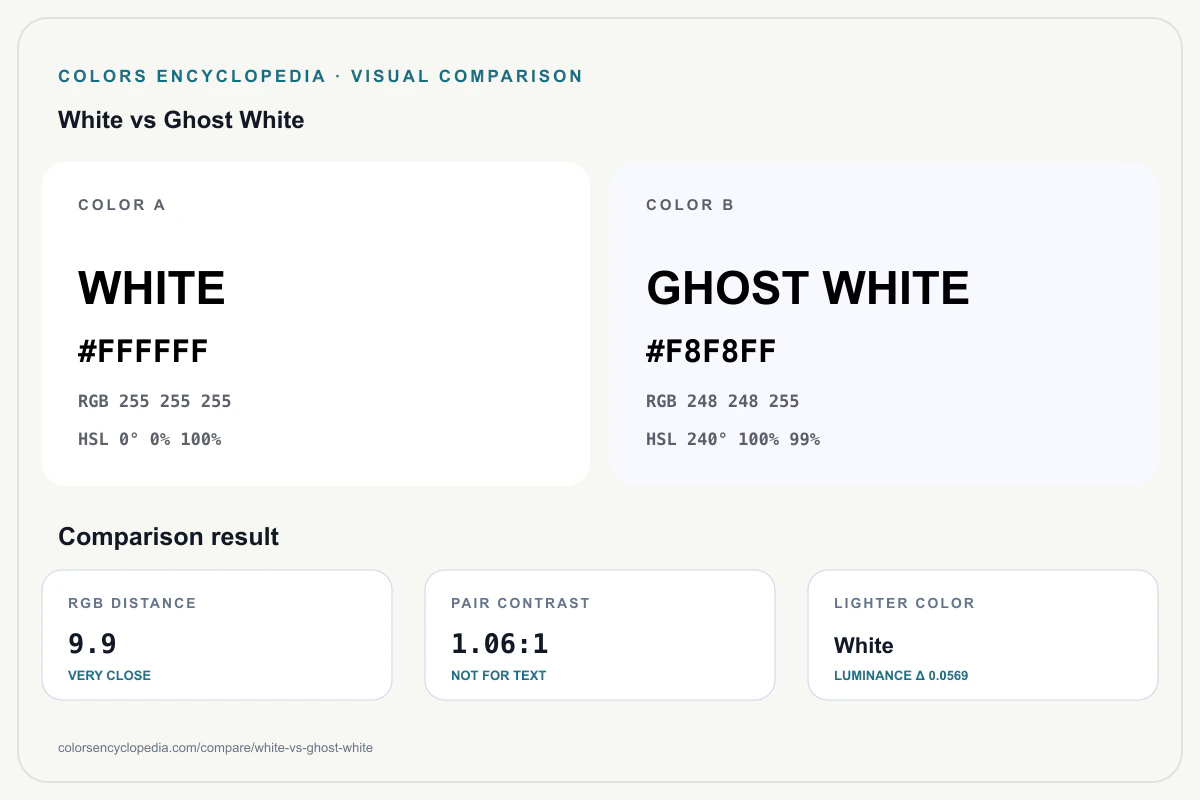The width and height of the screenshot is (1200, 800).
Task: Click the 'COLOR A' label
Action: tap(122, 205)
